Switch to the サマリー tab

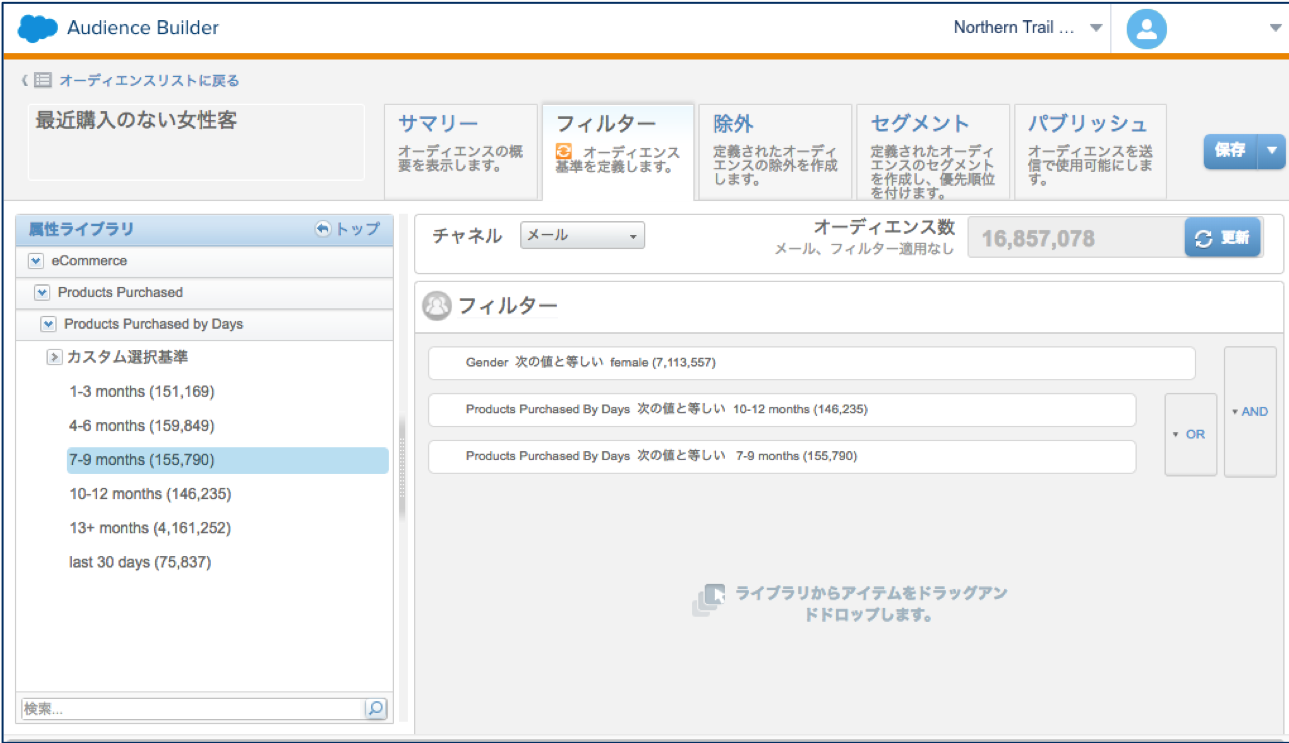(460, 152)
